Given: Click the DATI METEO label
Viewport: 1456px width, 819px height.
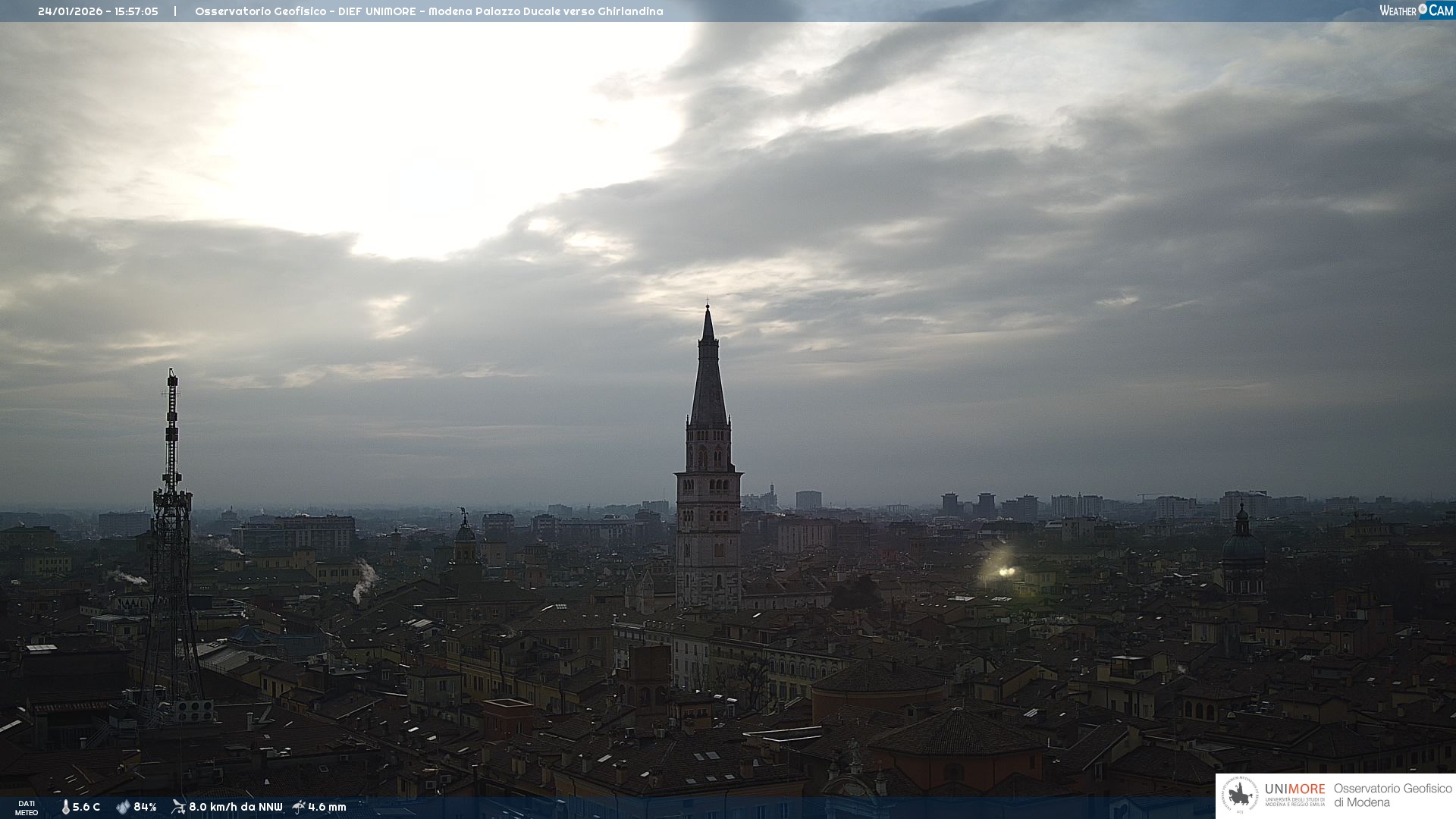Looking at the screenshot, I should coord(27,808).
